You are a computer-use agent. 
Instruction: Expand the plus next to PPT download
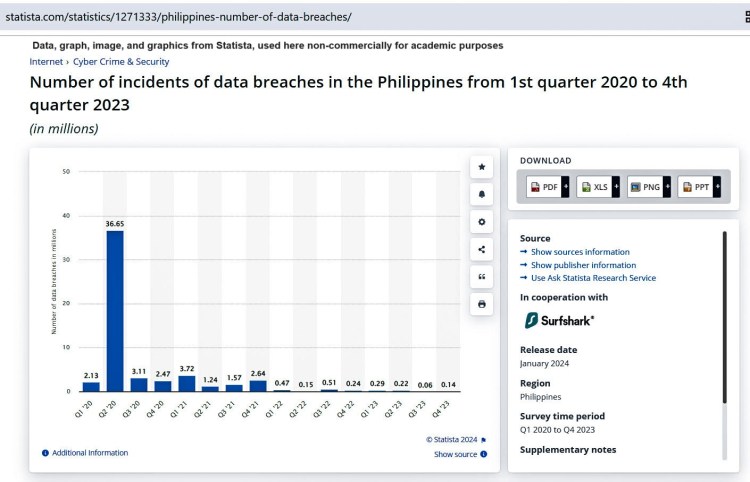(717, 187)
